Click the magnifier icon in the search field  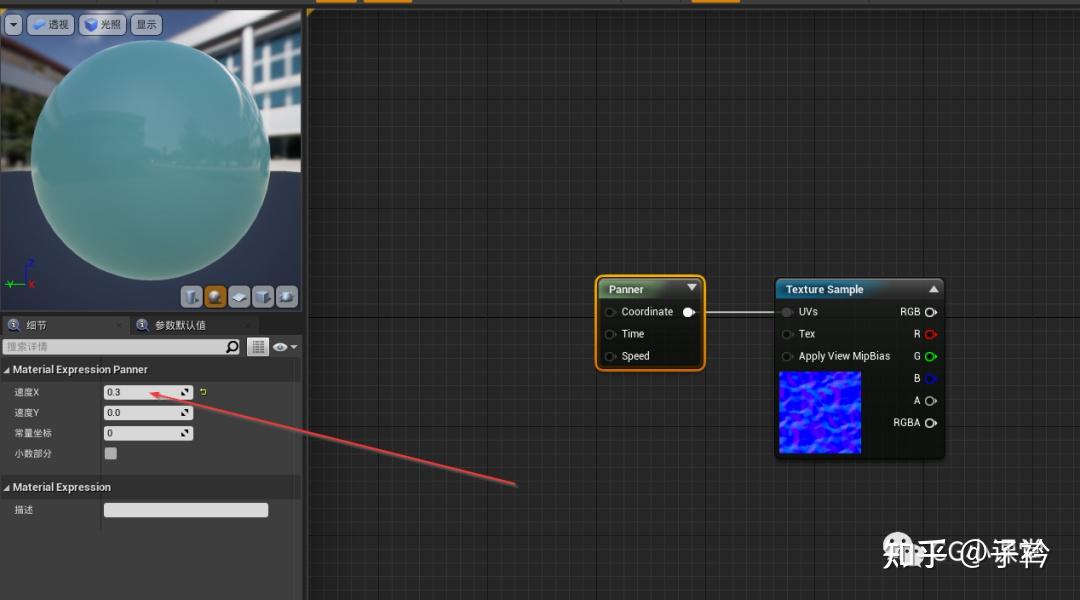click(x=232, y=347)
